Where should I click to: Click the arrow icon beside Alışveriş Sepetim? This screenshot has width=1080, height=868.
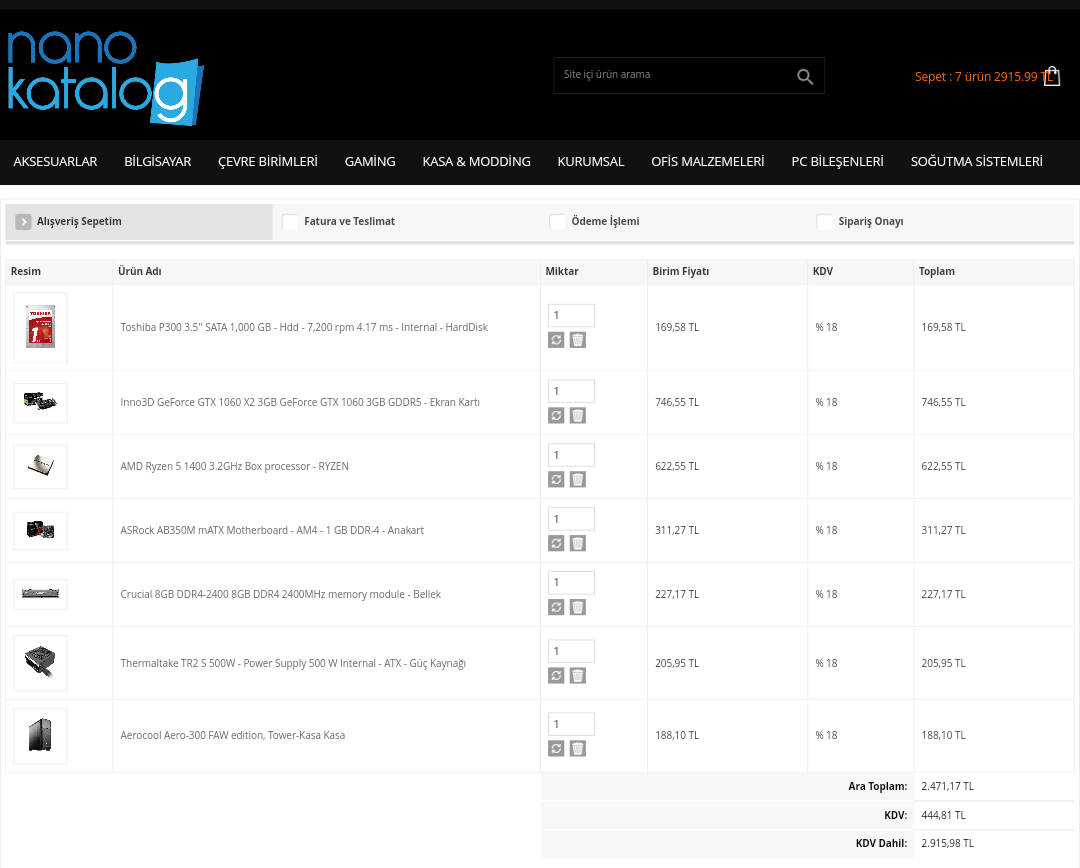(23, 221)
